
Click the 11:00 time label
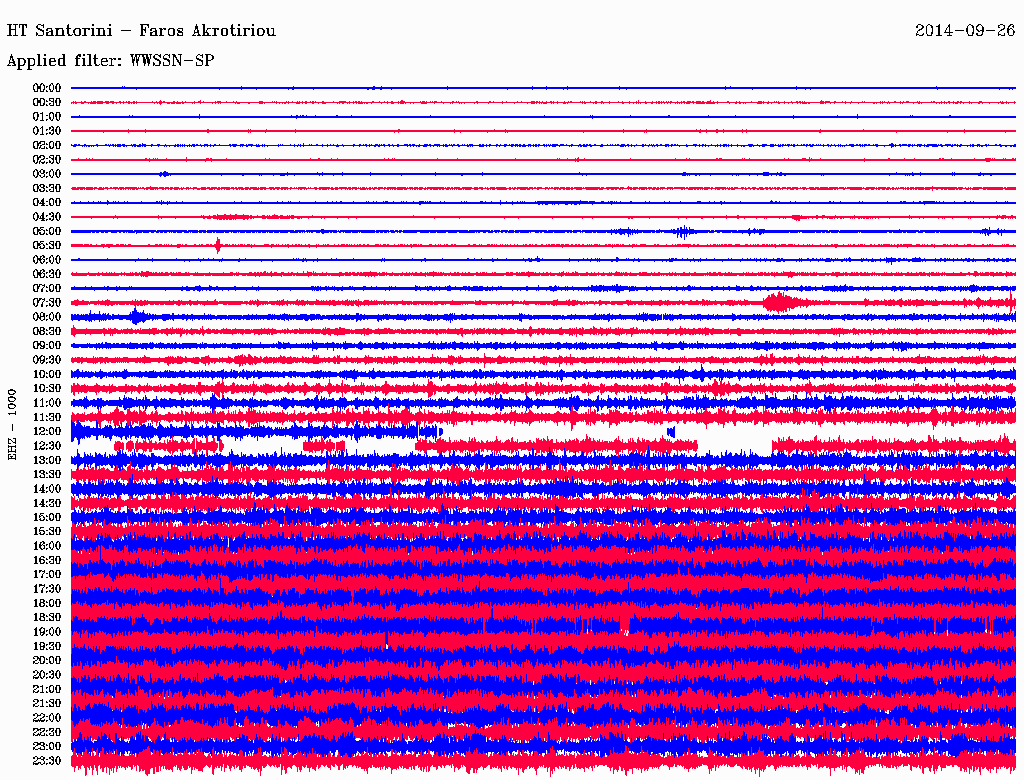click(x=46, y=403)
